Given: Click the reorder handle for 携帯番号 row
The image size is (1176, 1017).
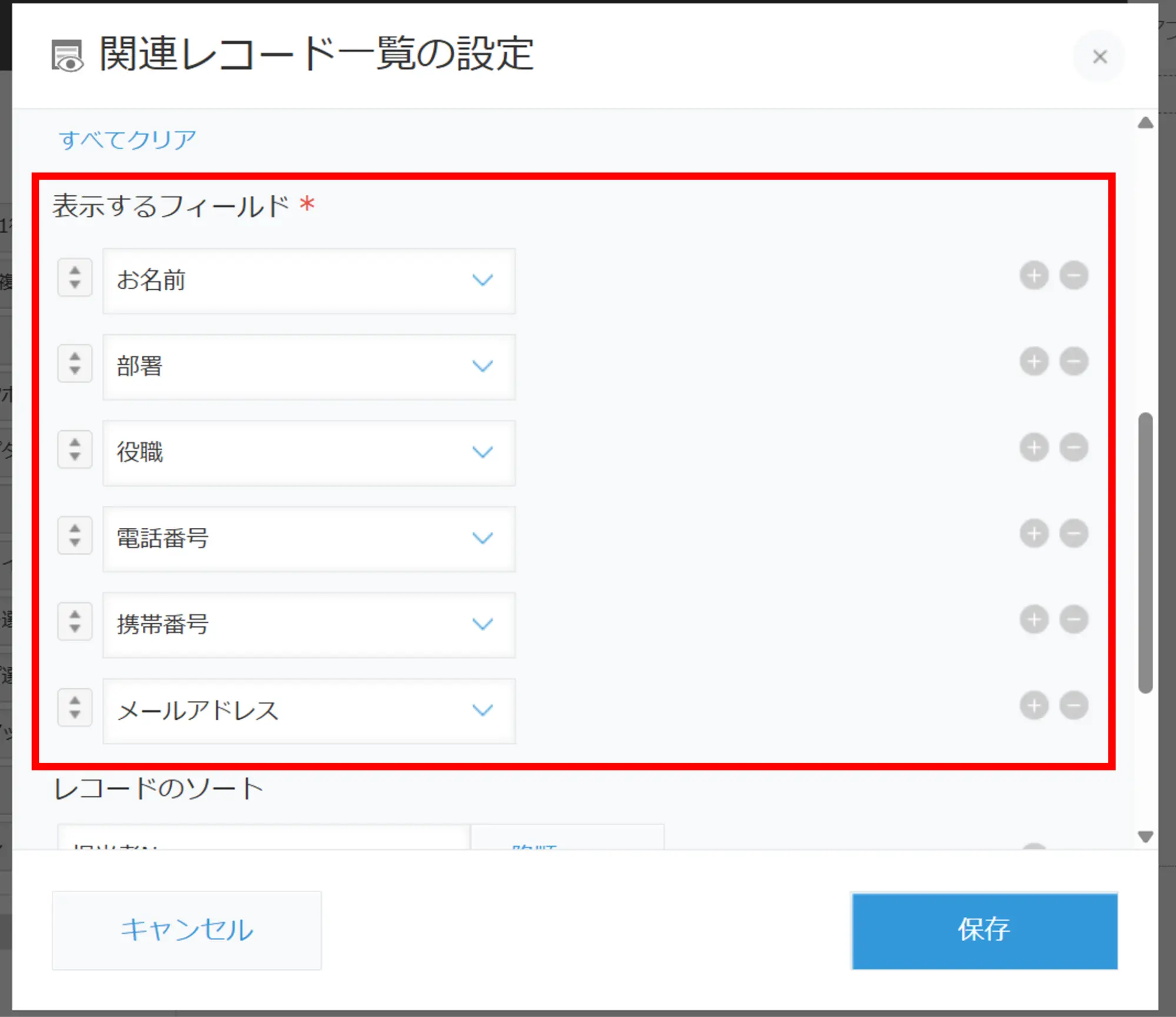Looking at the screenshot, I should [75, 621].
